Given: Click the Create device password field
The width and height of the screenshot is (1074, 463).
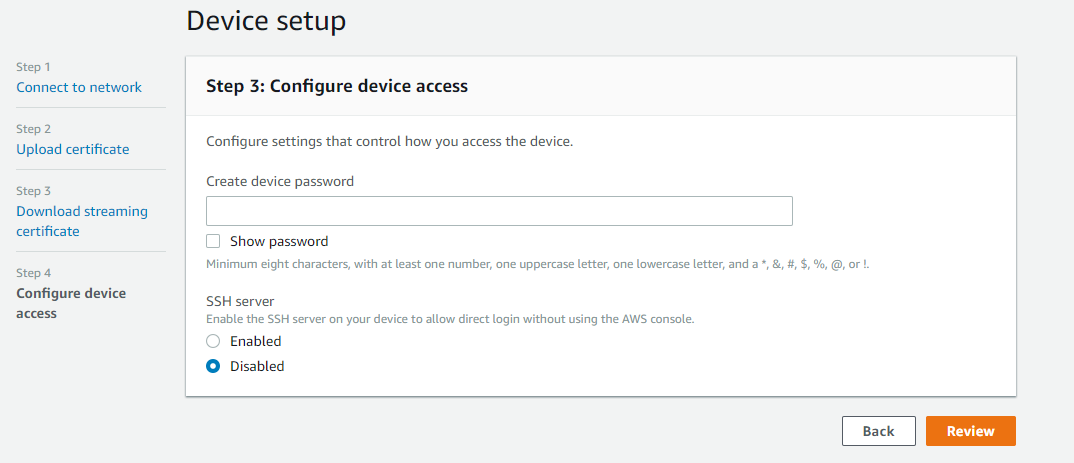Looking at the screenshot, I should point(499,211).
